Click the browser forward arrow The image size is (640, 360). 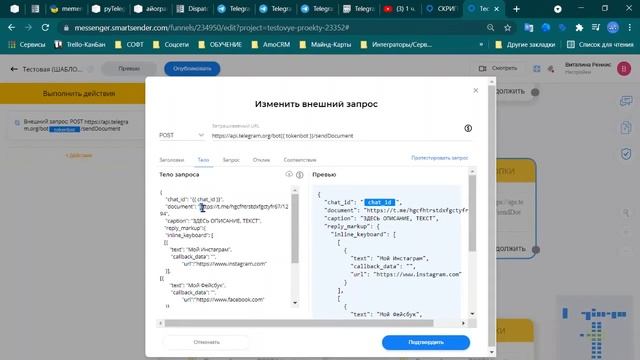[x=28, y=28]
